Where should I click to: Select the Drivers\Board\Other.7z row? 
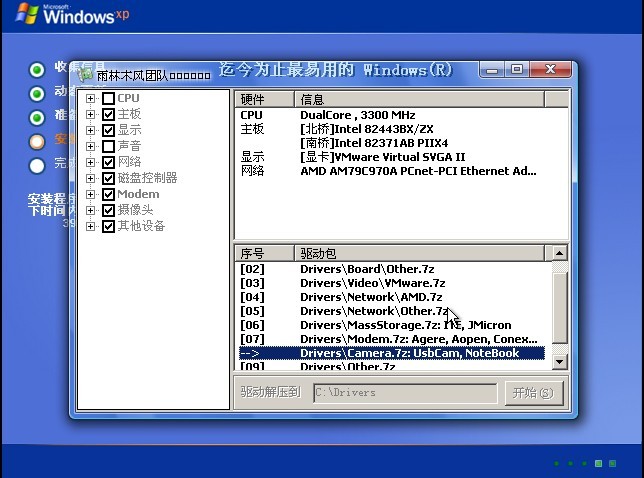(392, 269)
